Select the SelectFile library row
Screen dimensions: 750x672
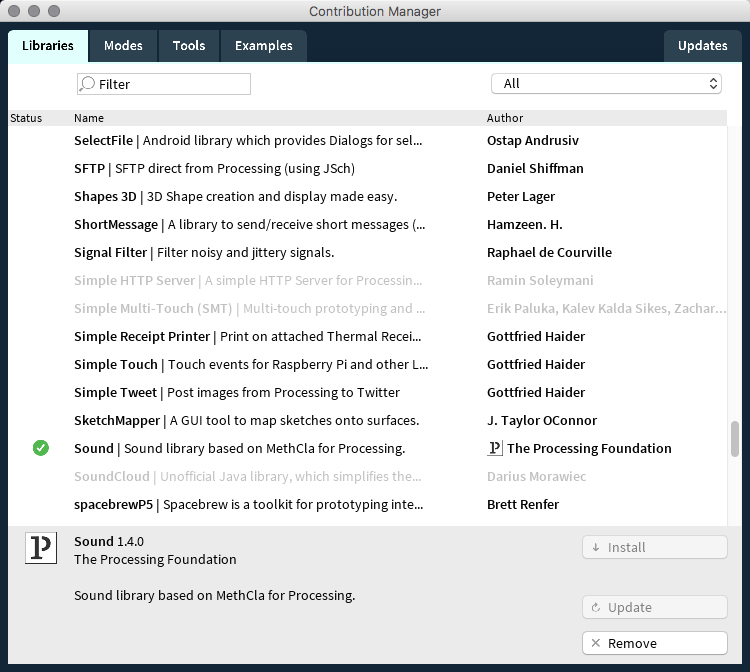367,141
